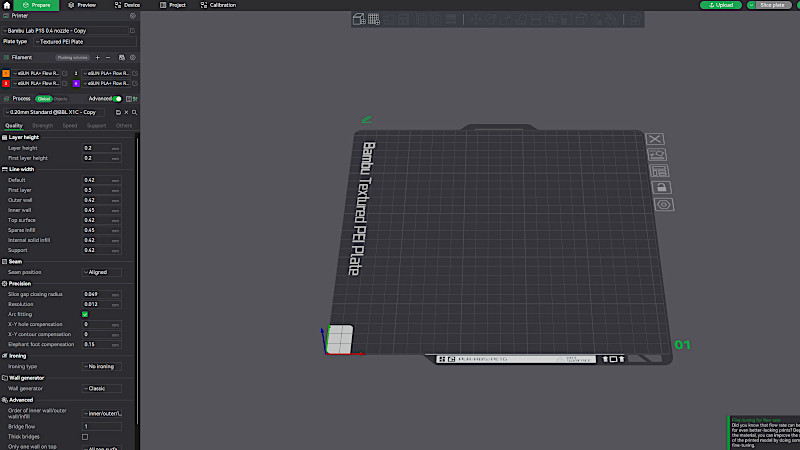This screenshot has width=800, height=450.
Task: Toggle the Arc fitting checkbox
Action: pyautogui.click(x=85, y=314)
